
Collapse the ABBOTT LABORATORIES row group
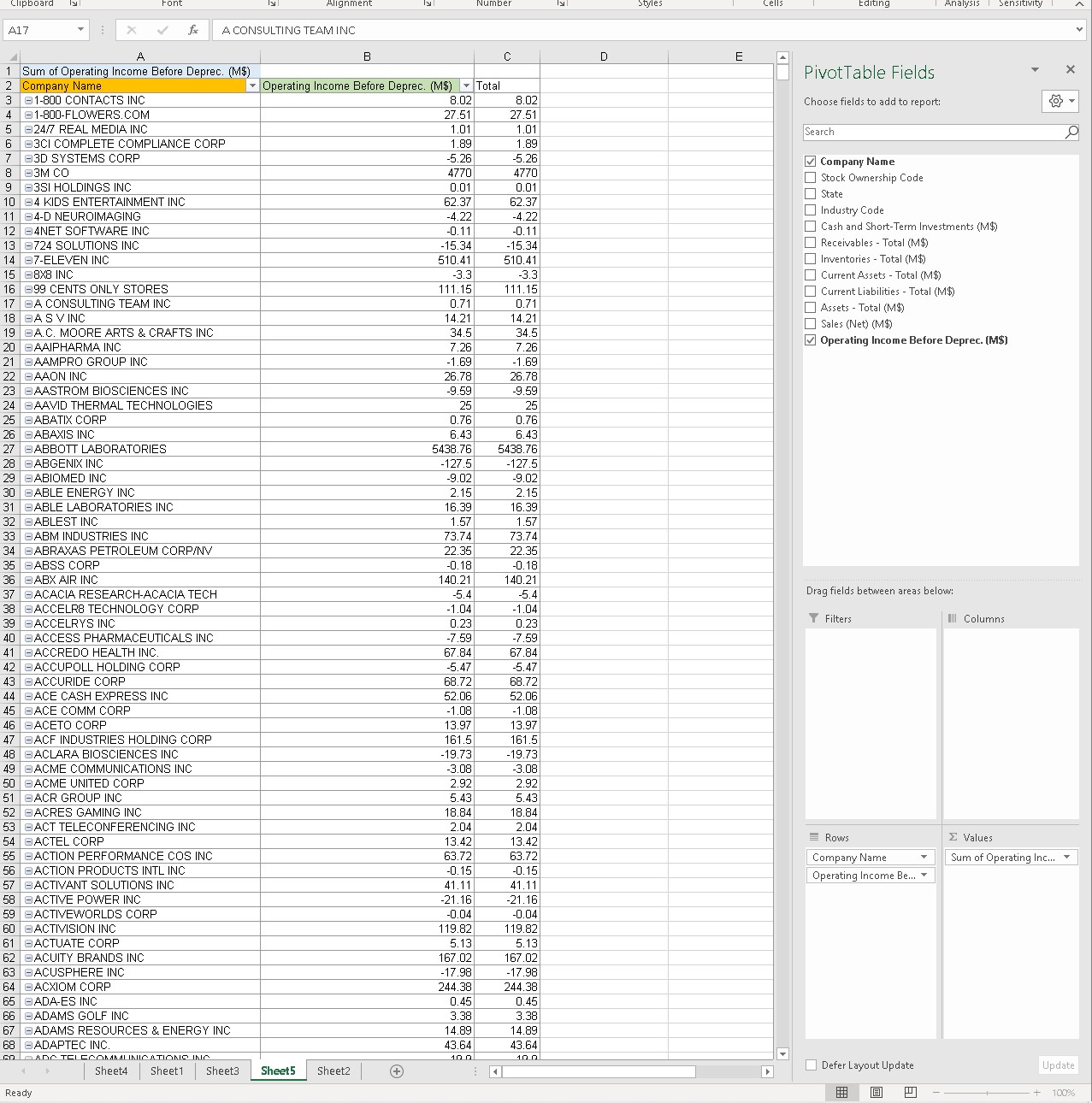click(29, 449)
